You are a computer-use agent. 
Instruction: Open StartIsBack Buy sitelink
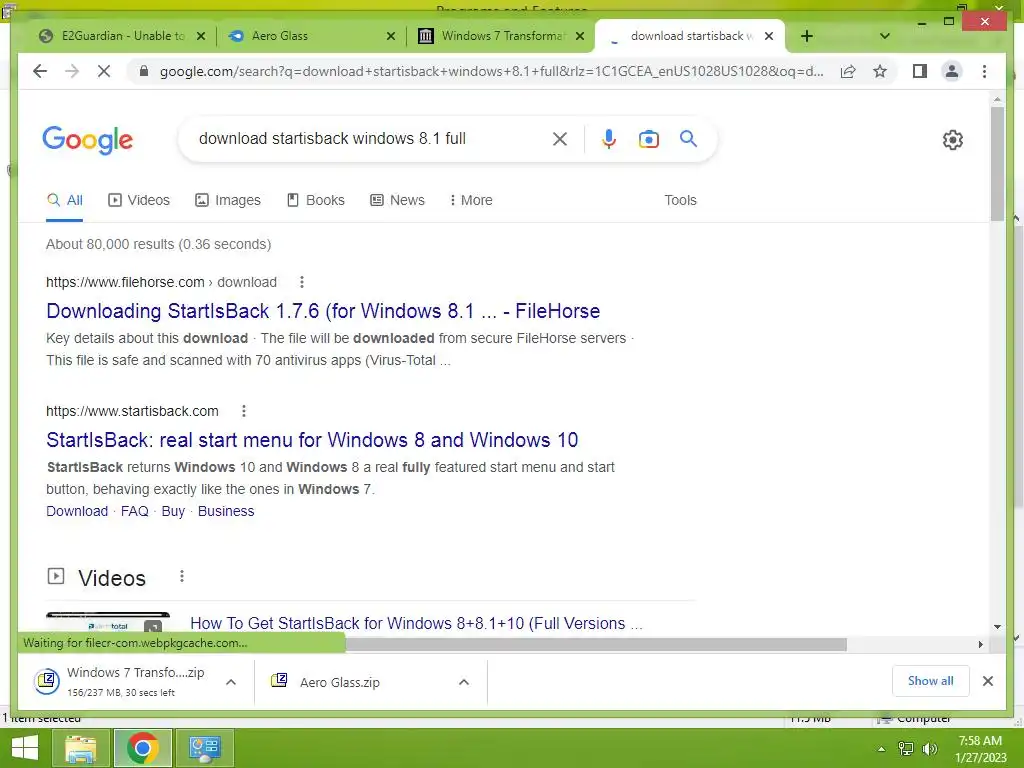[173, 511]
